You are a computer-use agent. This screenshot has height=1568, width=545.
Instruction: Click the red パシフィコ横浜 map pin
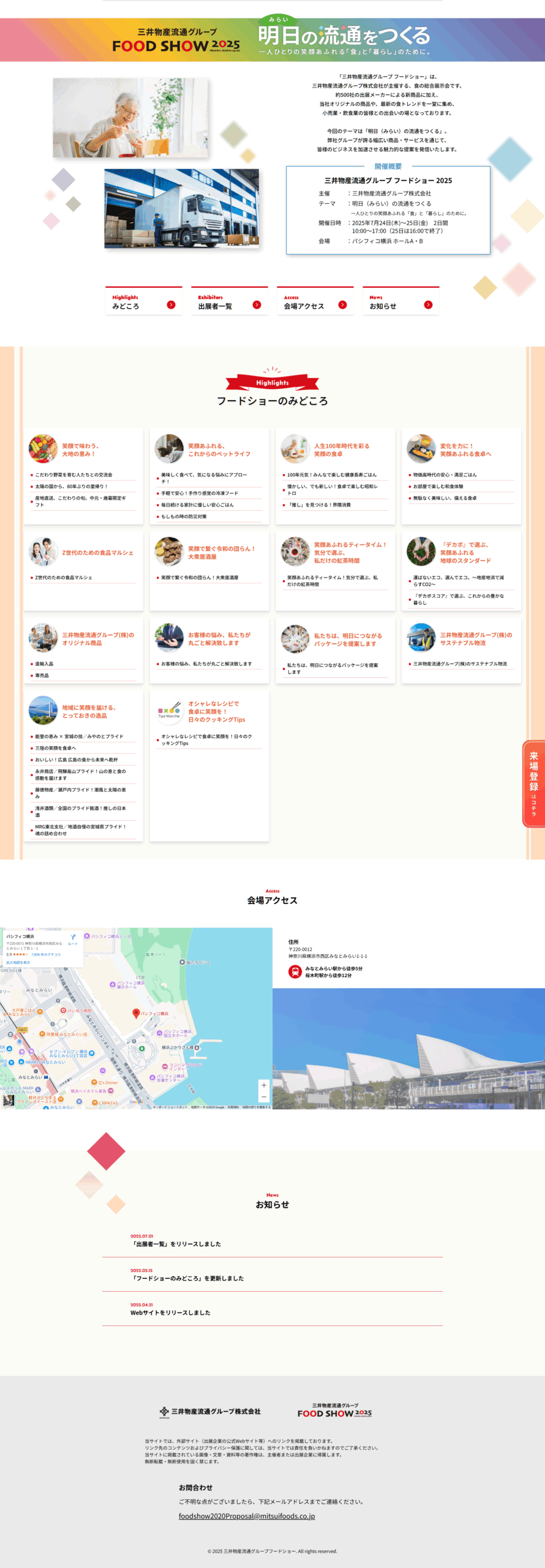tap(136, 1013)
